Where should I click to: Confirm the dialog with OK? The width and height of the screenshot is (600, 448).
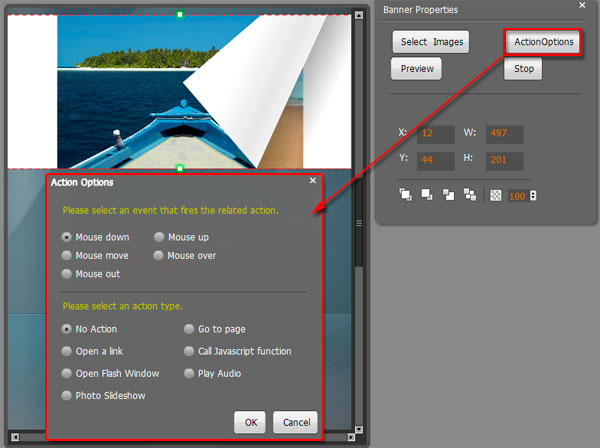pyautogui.click(x=250, y=422)
